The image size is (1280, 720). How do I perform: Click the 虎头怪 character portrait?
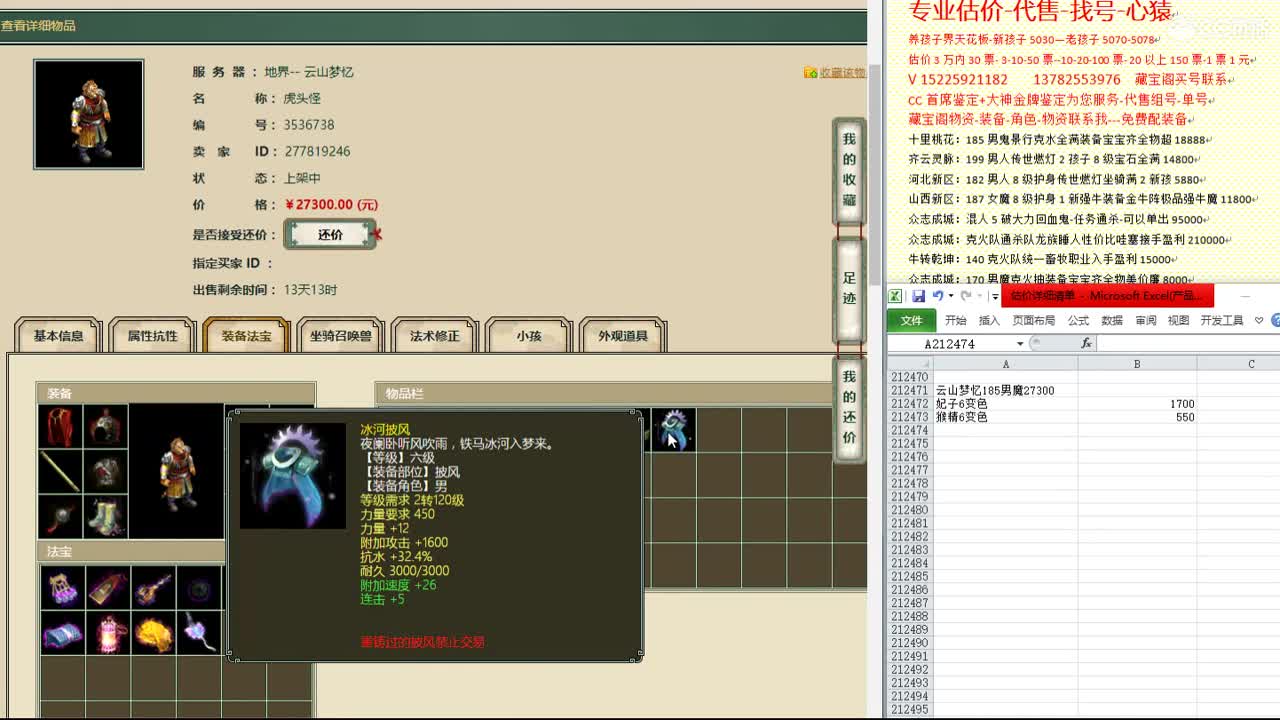88,114
